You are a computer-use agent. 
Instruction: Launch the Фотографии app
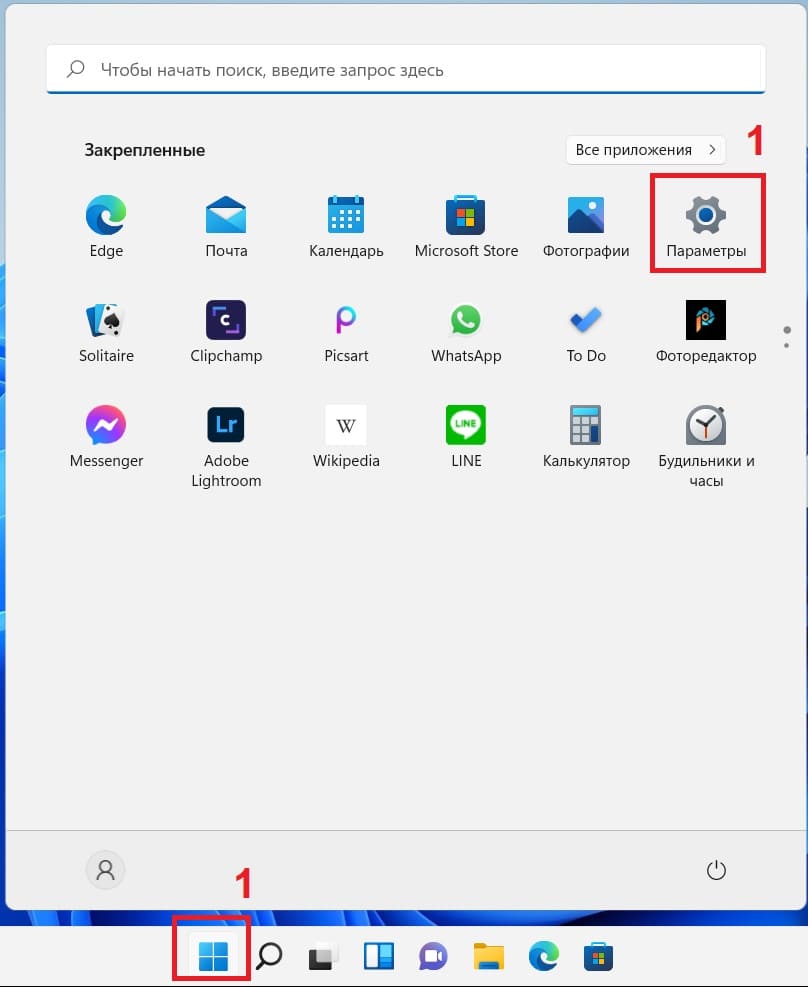click(586, 227)
